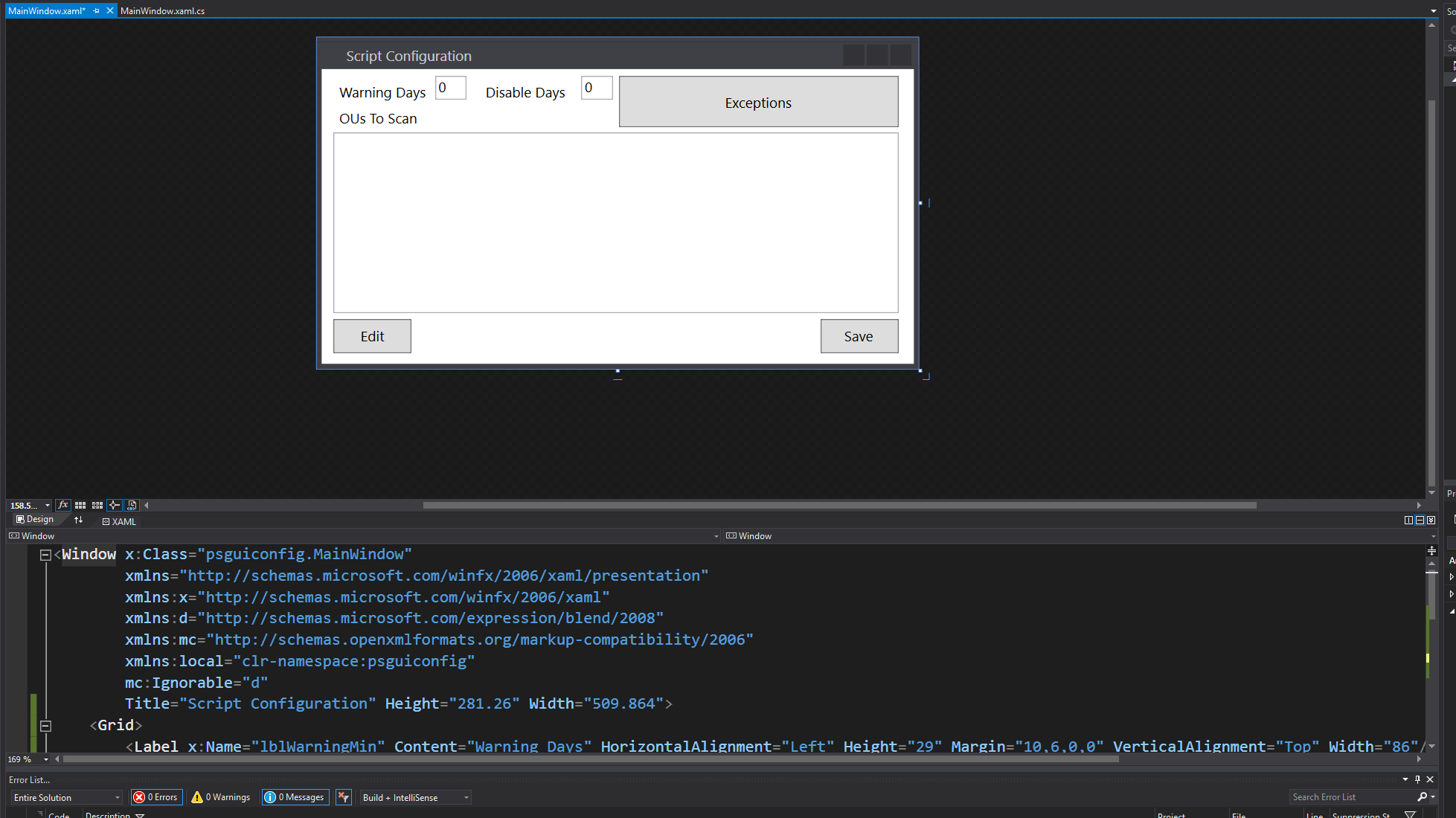
Task: Toggle the effects (fx) designer button
Action: 63,505
